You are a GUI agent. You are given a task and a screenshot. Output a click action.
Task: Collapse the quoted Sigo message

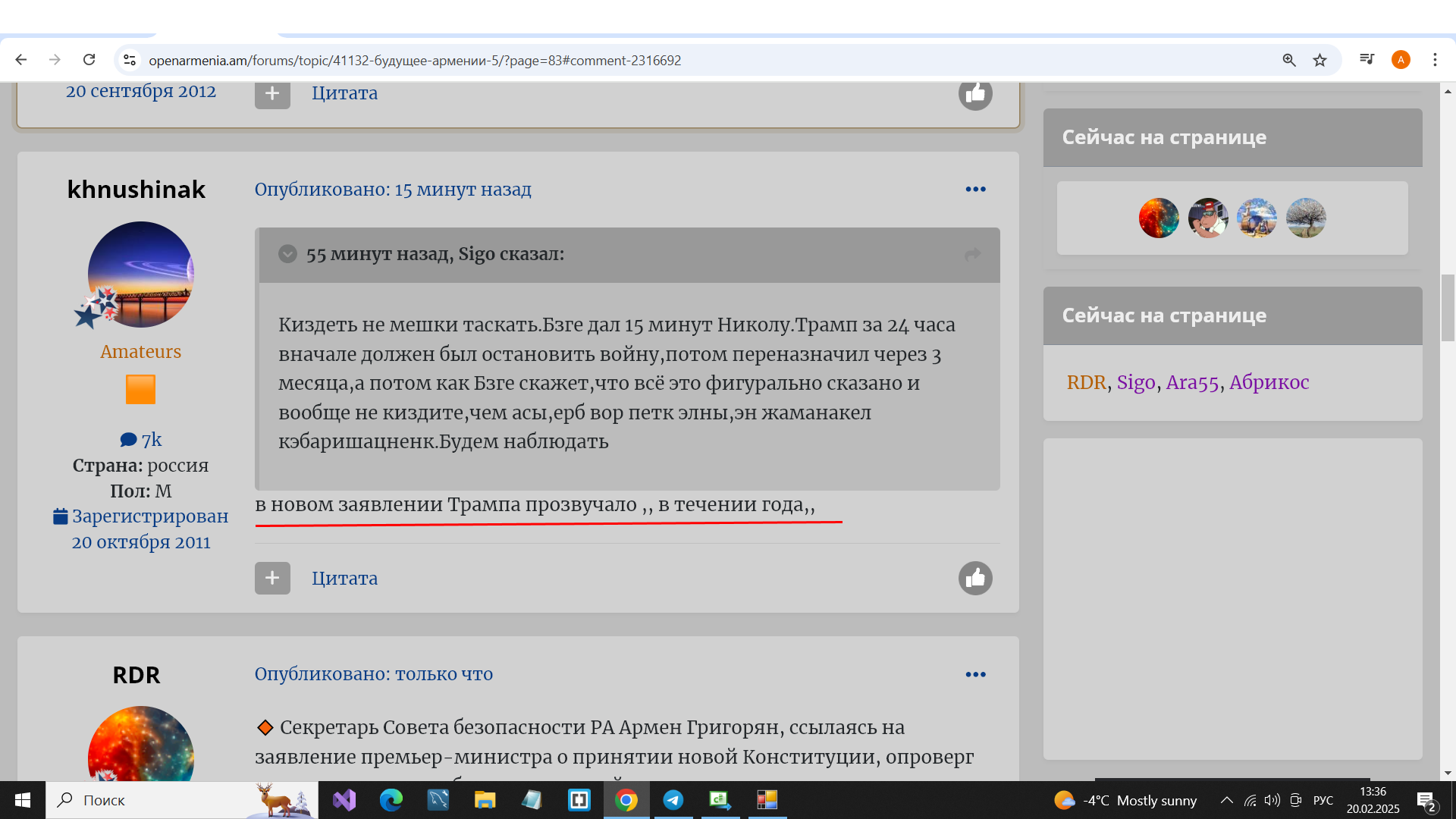pyautogui.click(x=287, y=254)
